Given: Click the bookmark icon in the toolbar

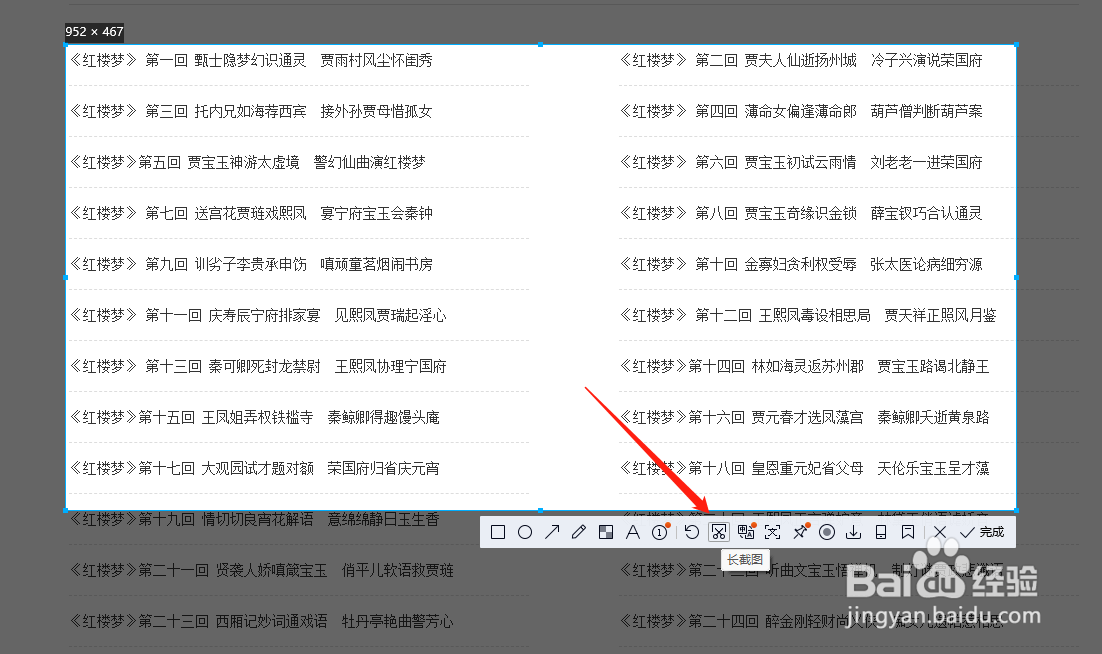Looking at the screenshot, I should (908, 532).
